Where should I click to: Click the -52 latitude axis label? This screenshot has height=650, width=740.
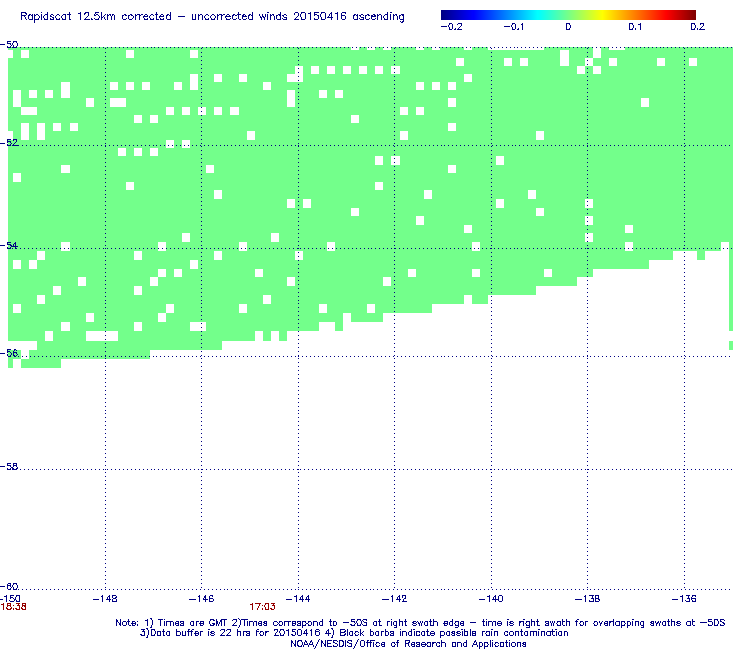(x=9, y=143)
